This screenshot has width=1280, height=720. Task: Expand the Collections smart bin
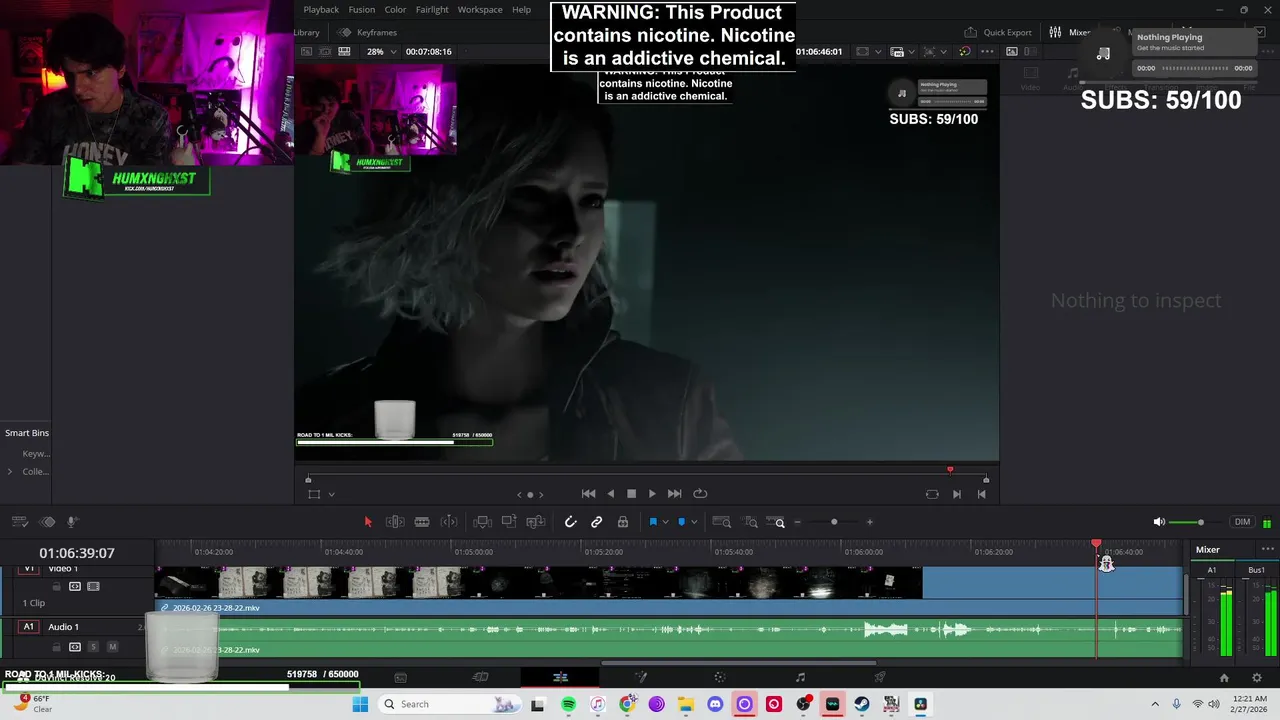coord(10,472)
